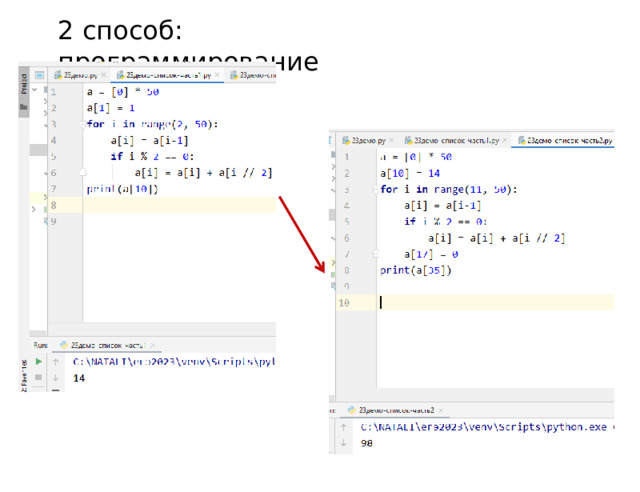
Task: Place the cursor on highlighted line 8 in the left editor
Action: pyautogui.click(x=179, y=205)
